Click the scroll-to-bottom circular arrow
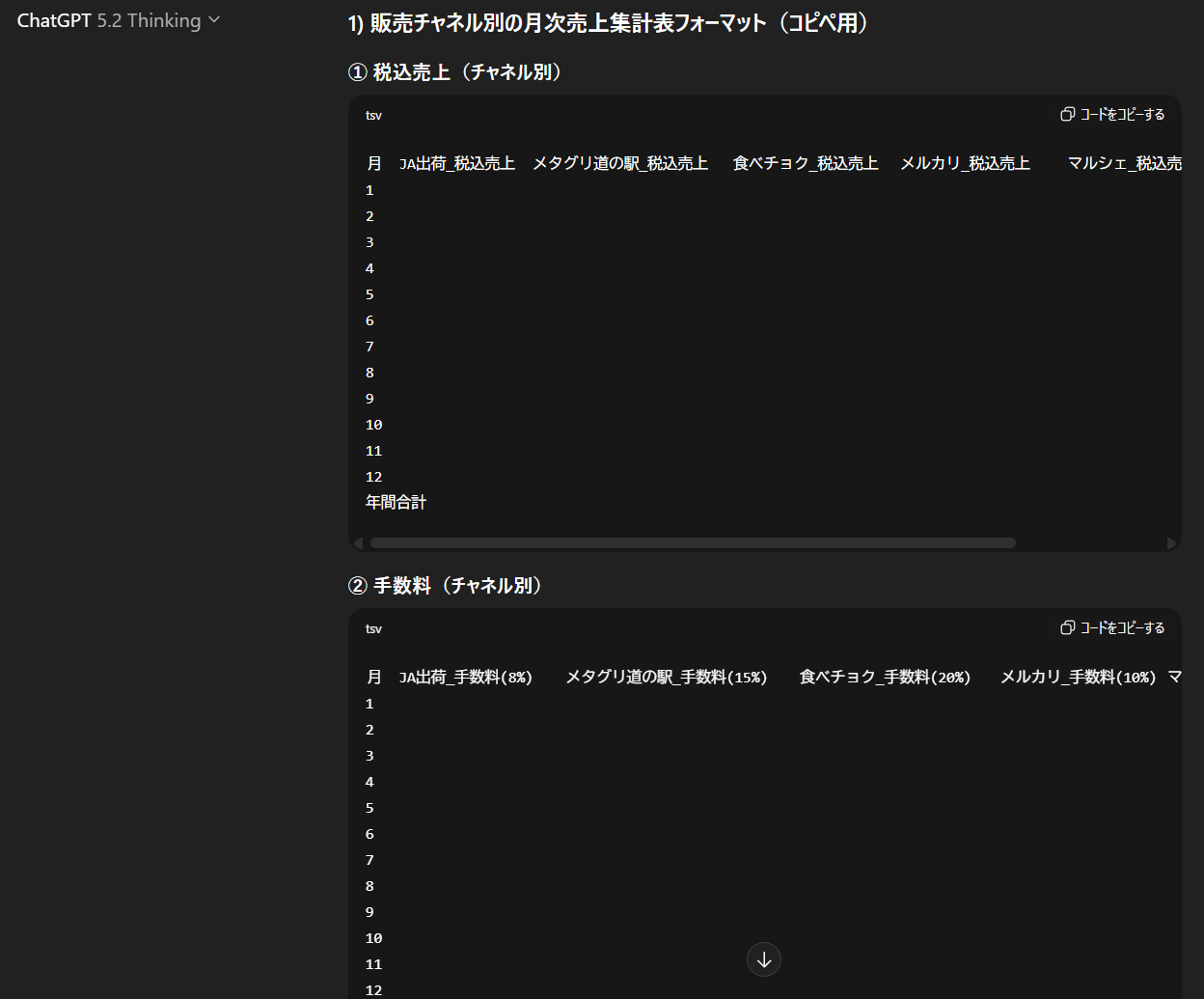Screen dimensions: 1204x999 coord(763,959)
